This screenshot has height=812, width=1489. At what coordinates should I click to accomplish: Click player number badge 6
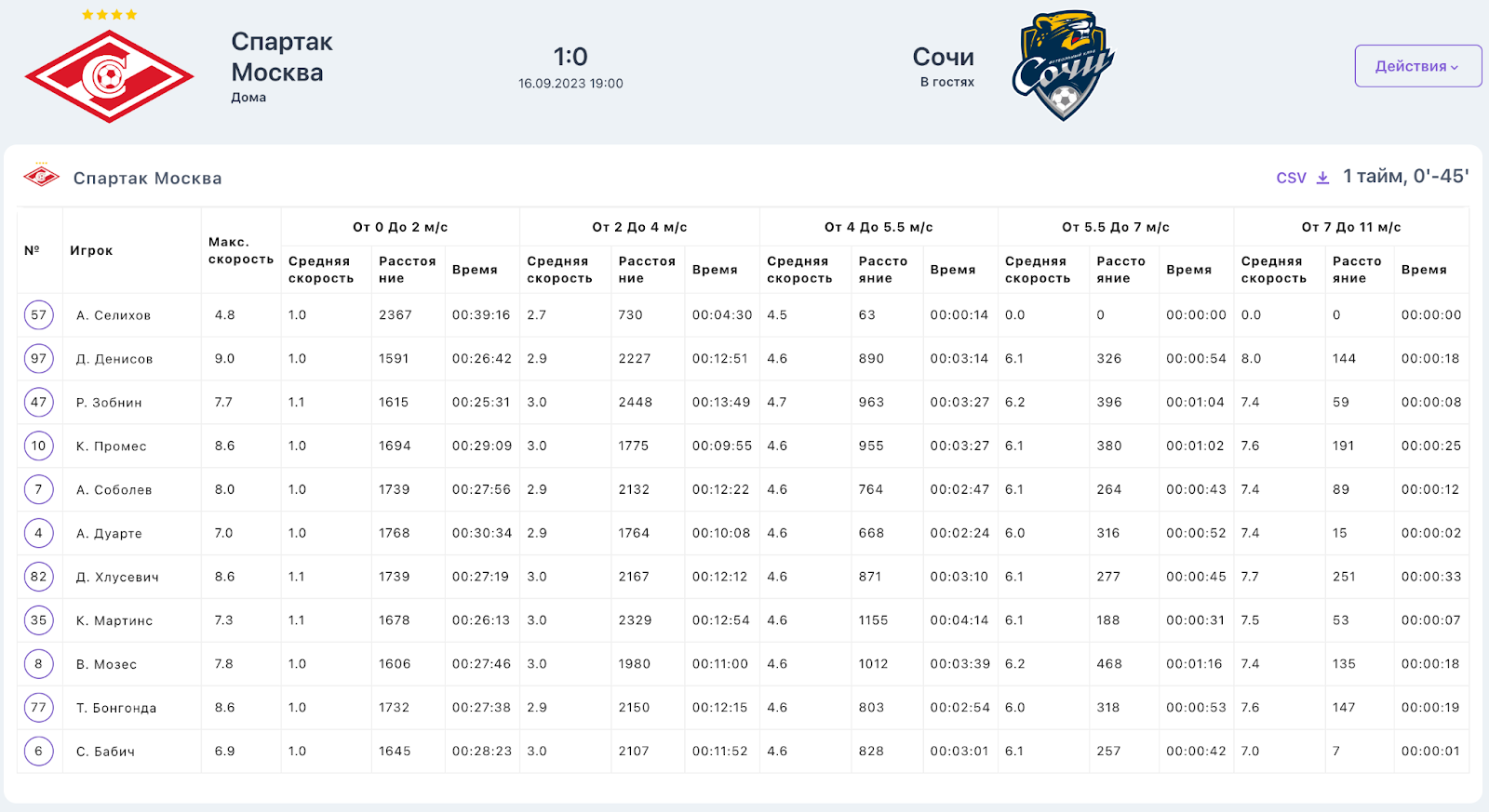pyautogui.click(x=38, y=752)
